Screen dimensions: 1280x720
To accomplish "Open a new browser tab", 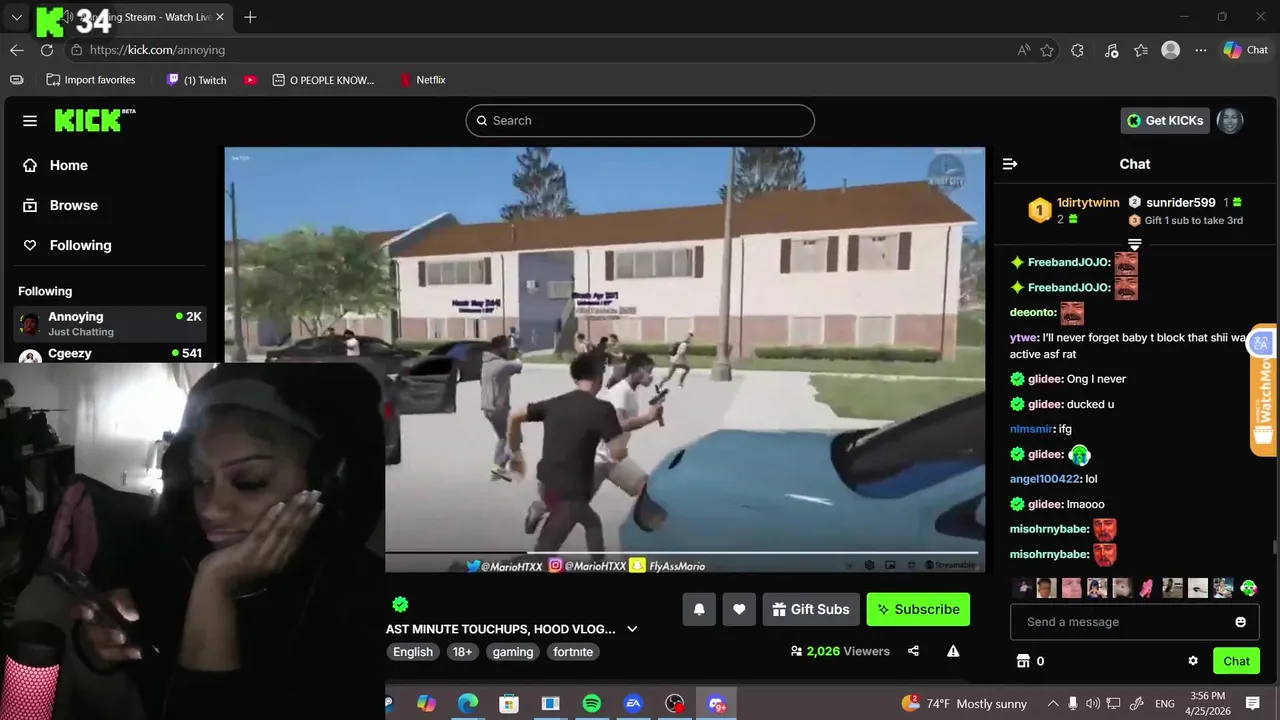I will click(x=250, y=17).
